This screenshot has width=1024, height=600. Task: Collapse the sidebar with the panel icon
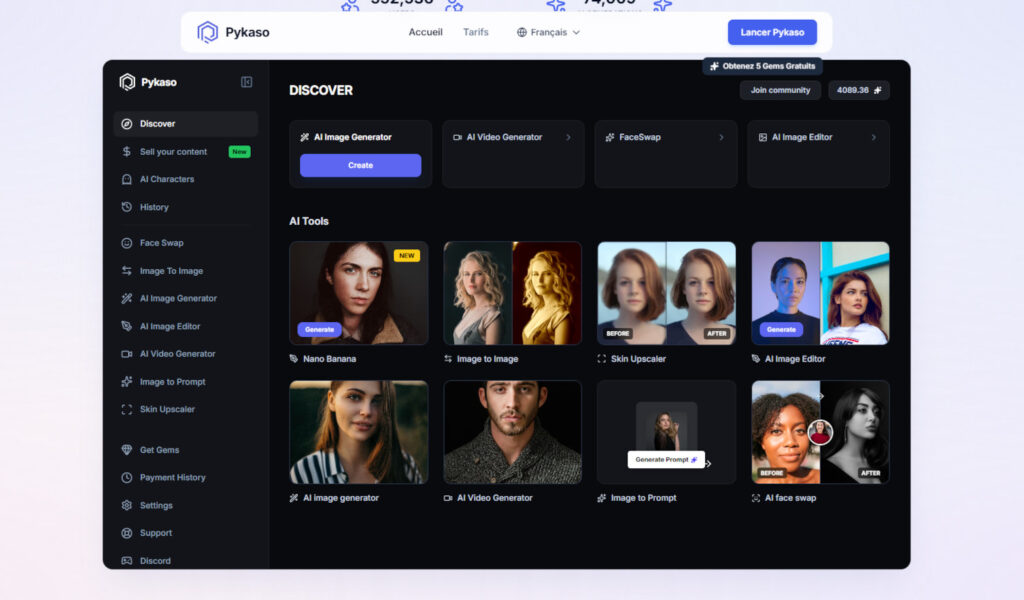click(x=246, y=82)
